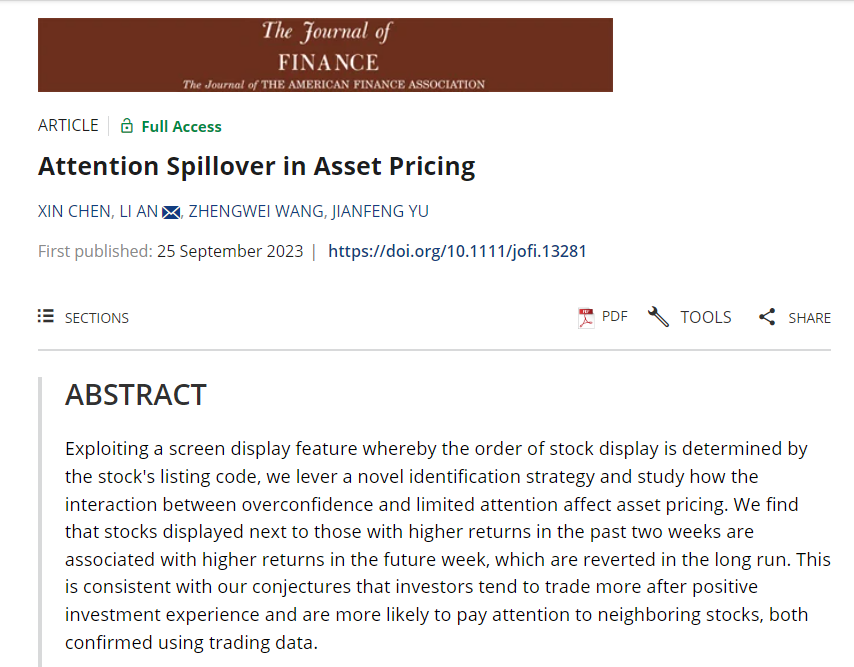
Task: Open the Tools dropdown label
Action: 706,317
